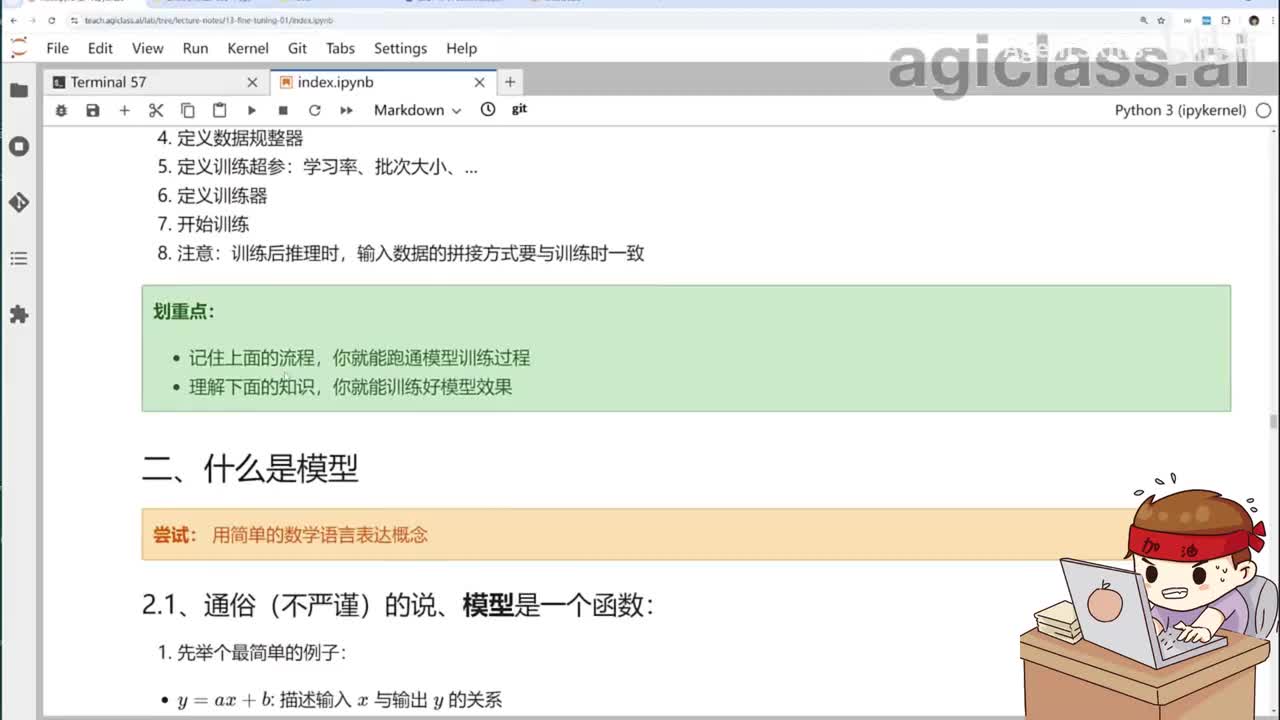Open the Tabs menu
This screenshot has width=1280, height=720.
click(340, 48)
